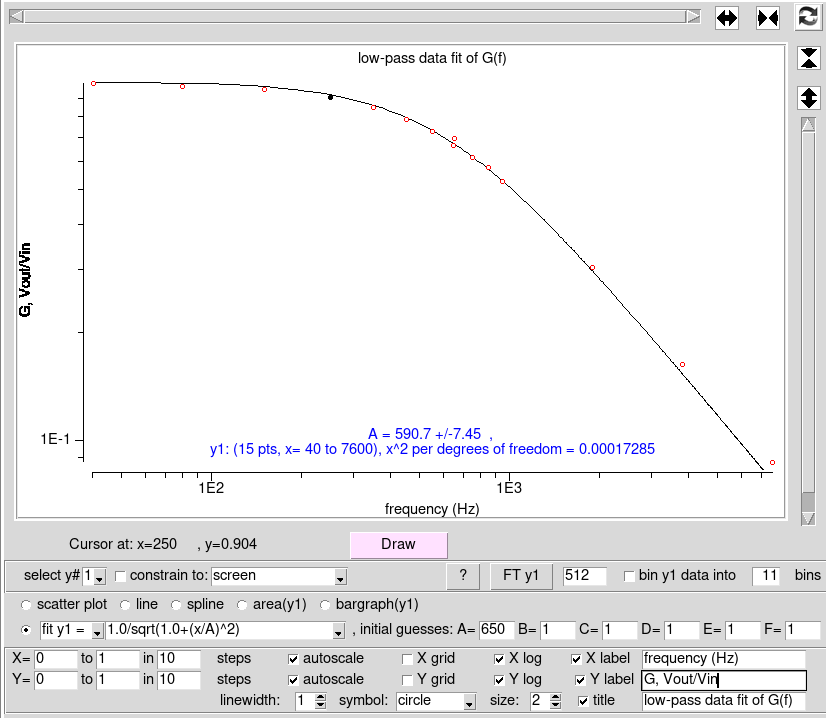This screenshot has height=718, width=826.
Task: Expand the fit function formula dropdown
Action: [340, 630]
